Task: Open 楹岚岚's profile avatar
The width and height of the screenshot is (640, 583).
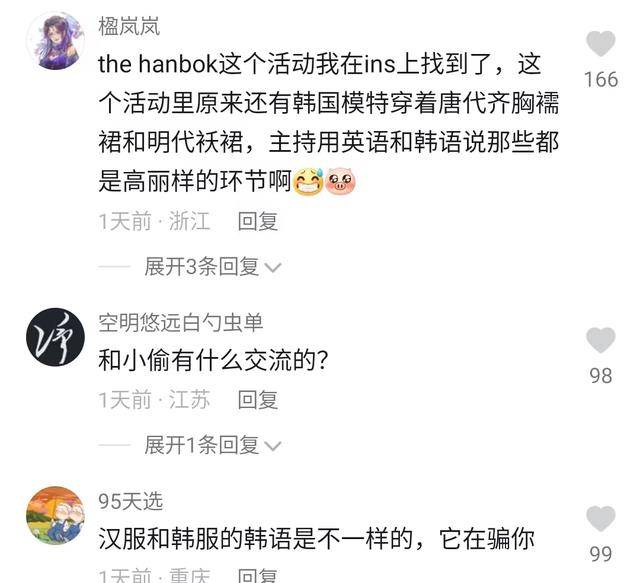Action: (56, 41)
